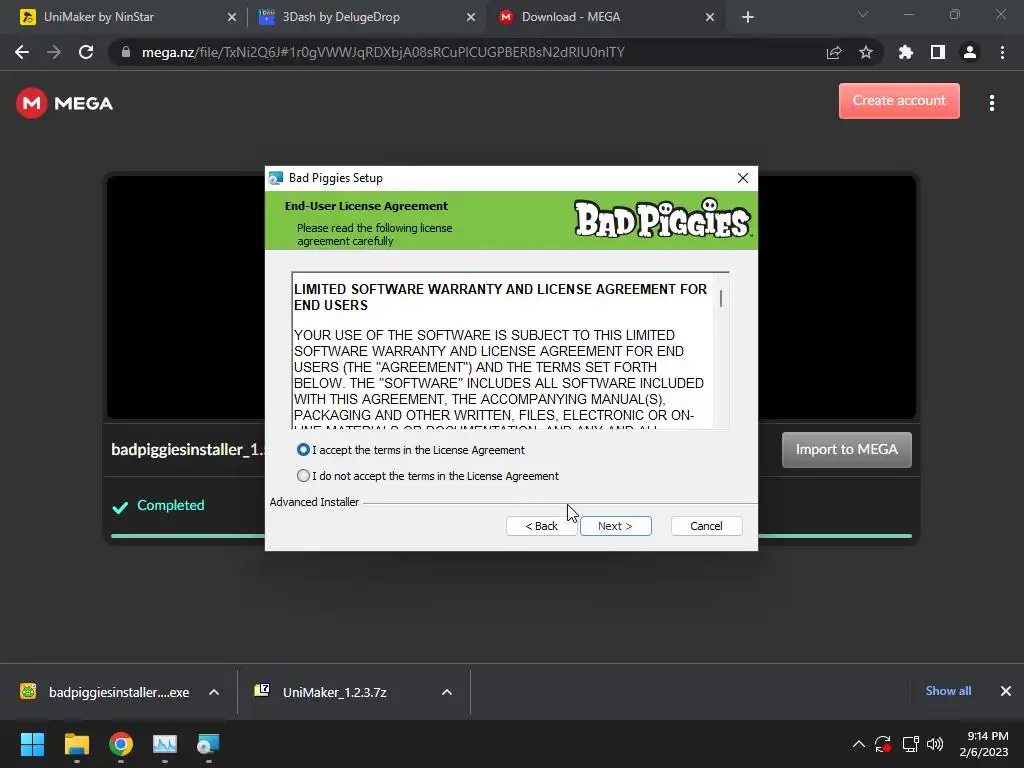
Task: Close the 3Dash by DelugeDrop tab
Action: tap(471, 18)
